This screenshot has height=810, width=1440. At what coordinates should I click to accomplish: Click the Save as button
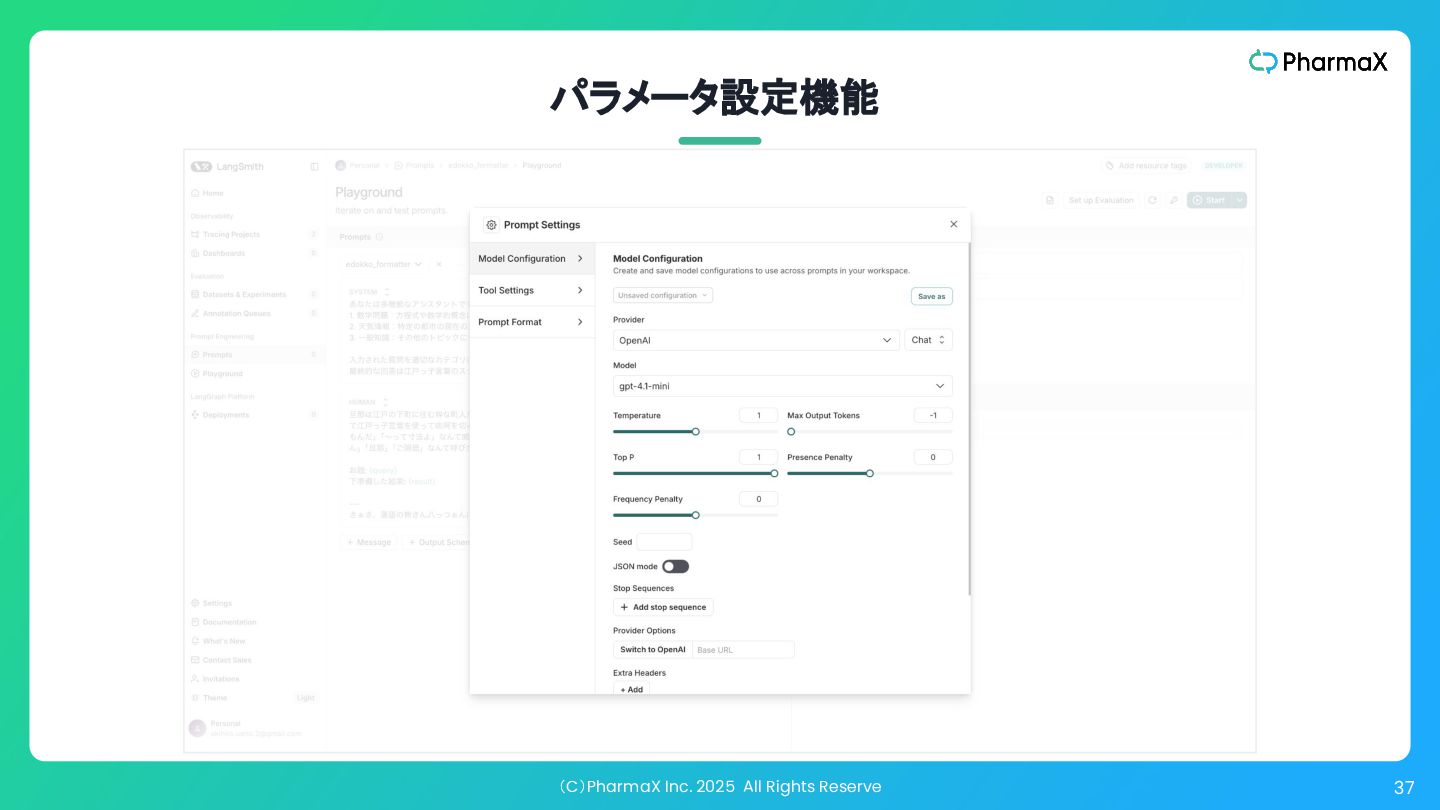[x=932, y=296]
